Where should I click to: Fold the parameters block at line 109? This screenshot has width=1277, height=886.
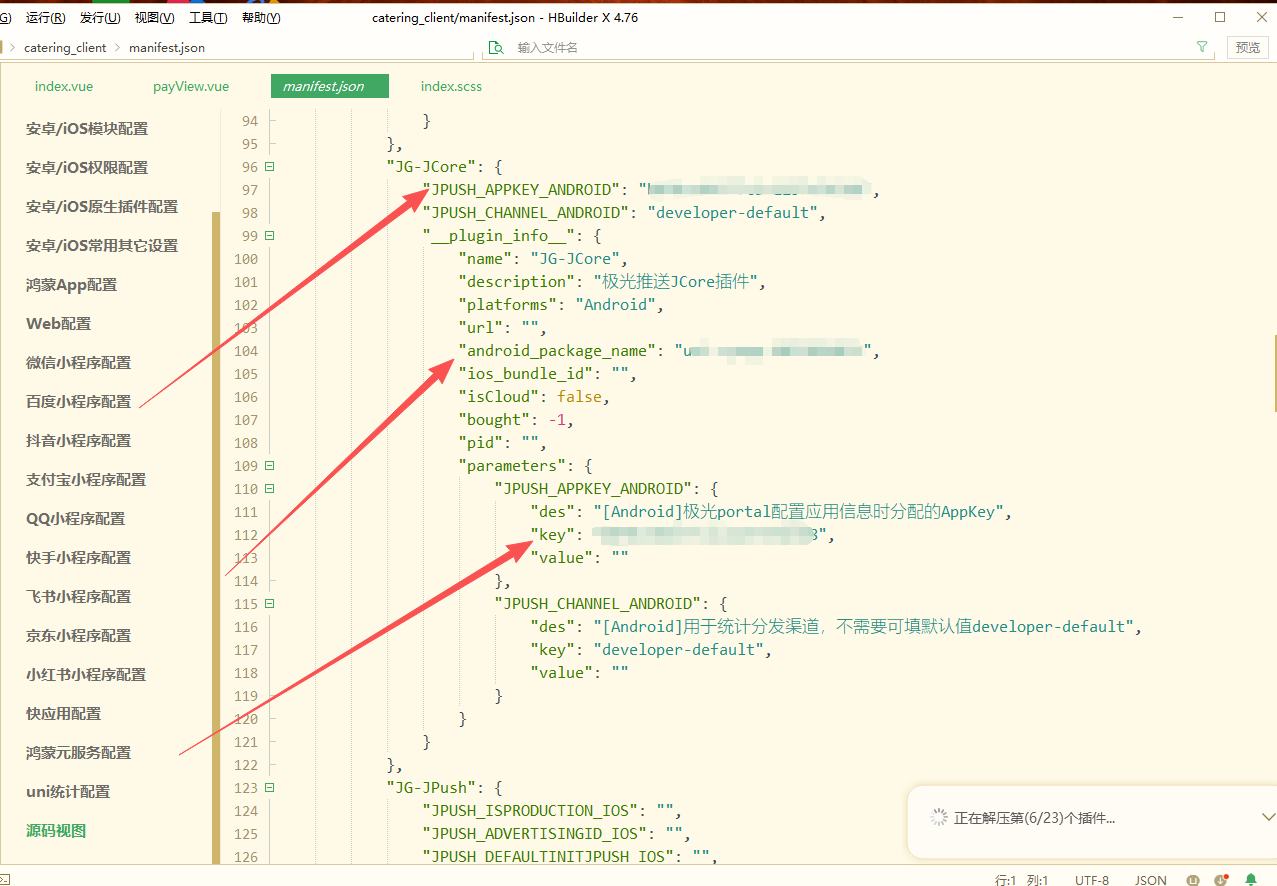click(x=270, y=466)
